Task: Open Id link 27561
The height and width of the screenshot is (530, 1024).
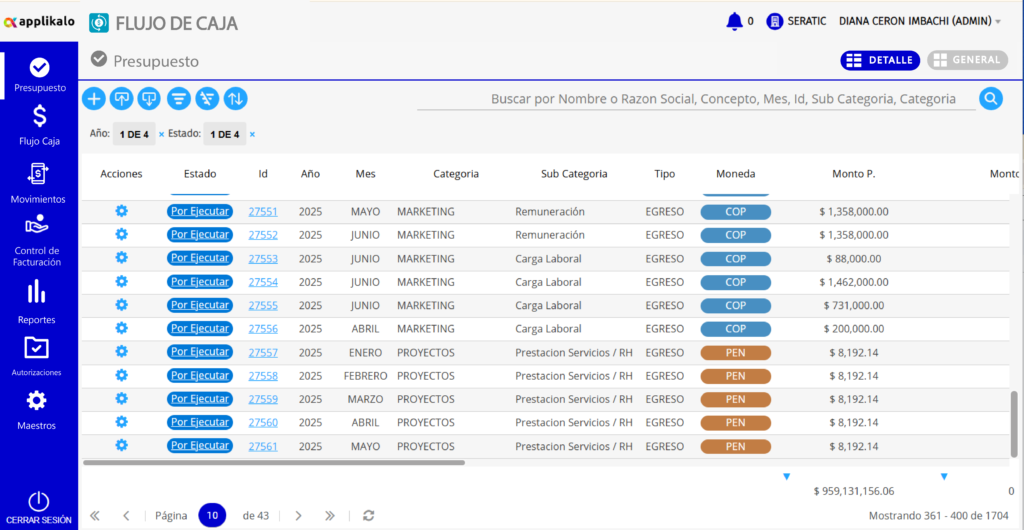Action: tap(263, 446)
